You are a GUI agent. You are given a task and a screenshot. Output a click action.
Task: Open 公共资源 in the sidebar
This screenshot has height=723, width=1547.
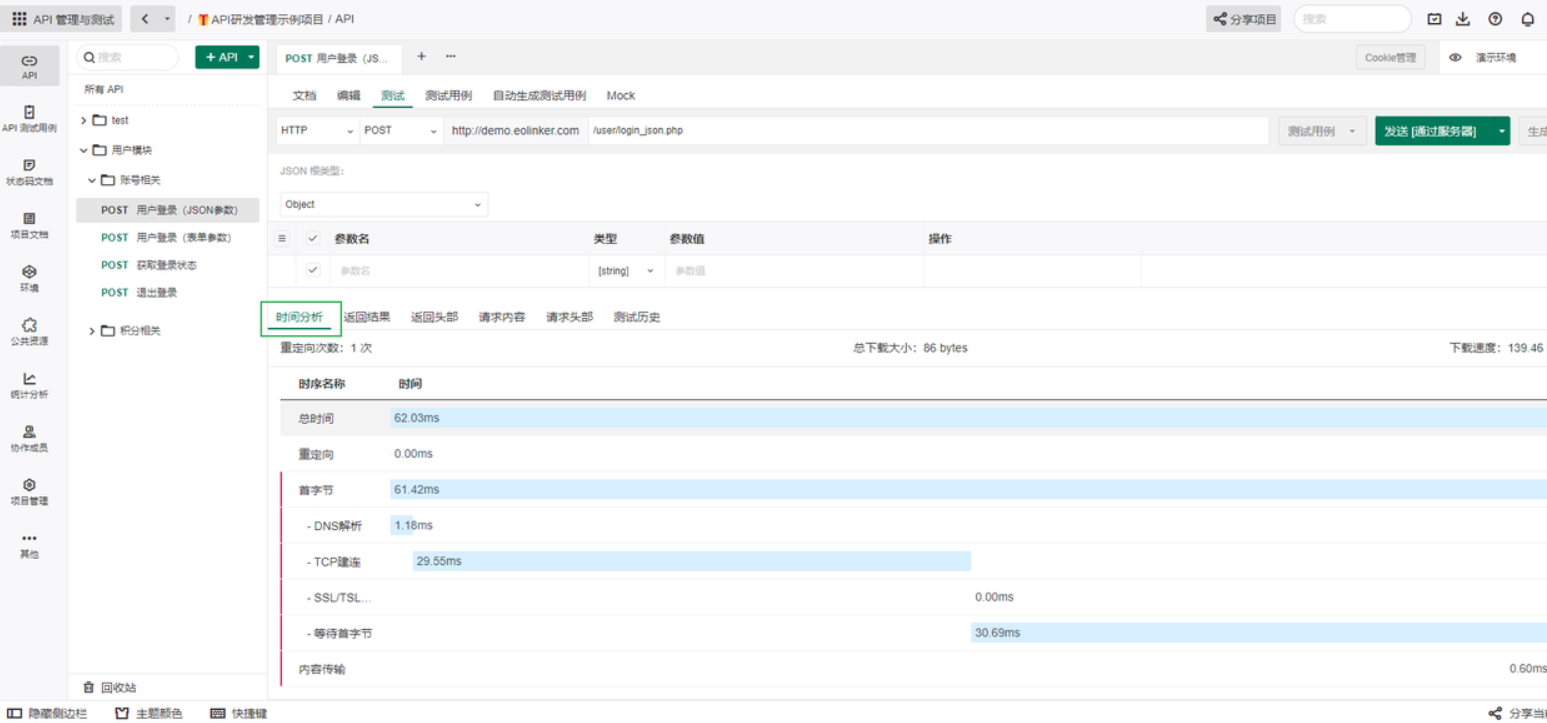[29, 331]
